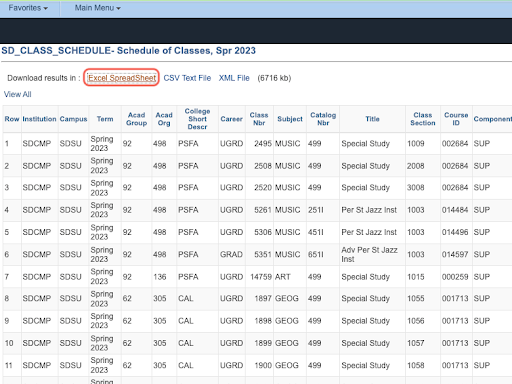Screen dimensions: 512x384
Task: Click the Campus column header
Action: tap(73, 119)
